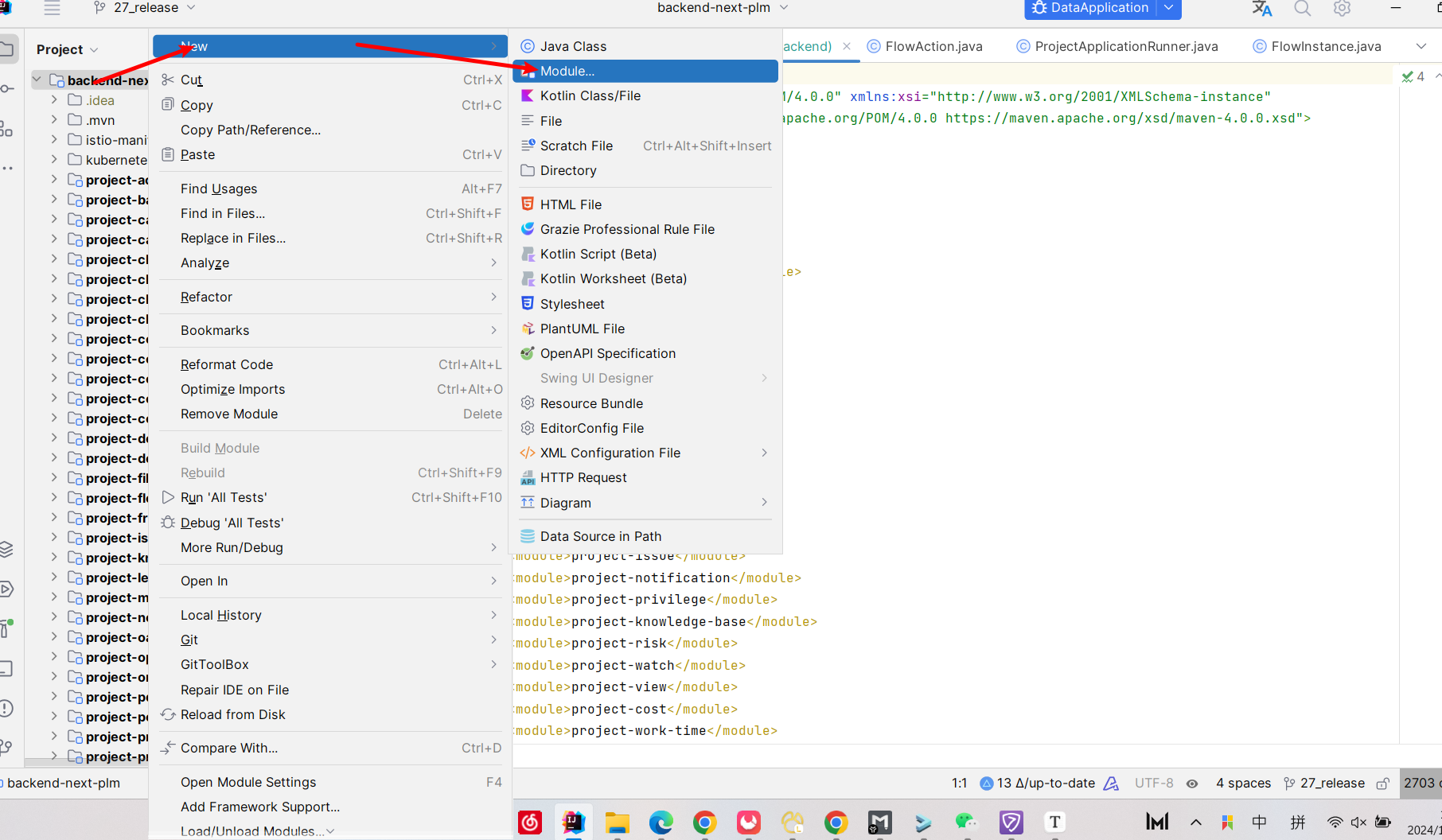The width and height of the screenshot is (1442, 840).
Task: Switch to the FlowAction.java tab
Action: click(x=933, y=46)
